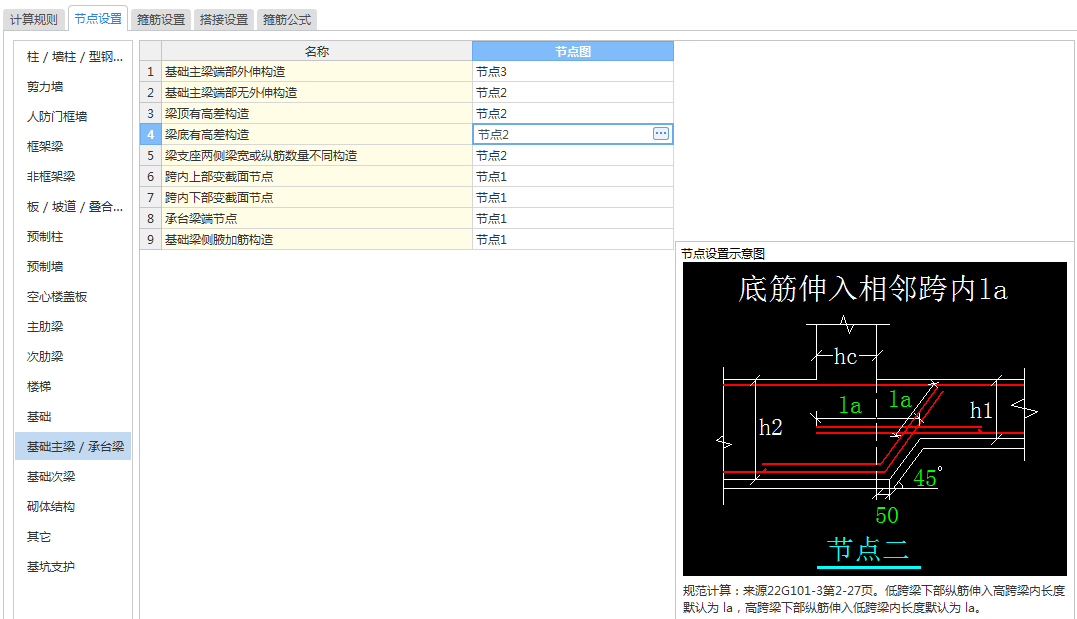
Task: Select row 梁底有高差构造
Action: coord(317,135)
